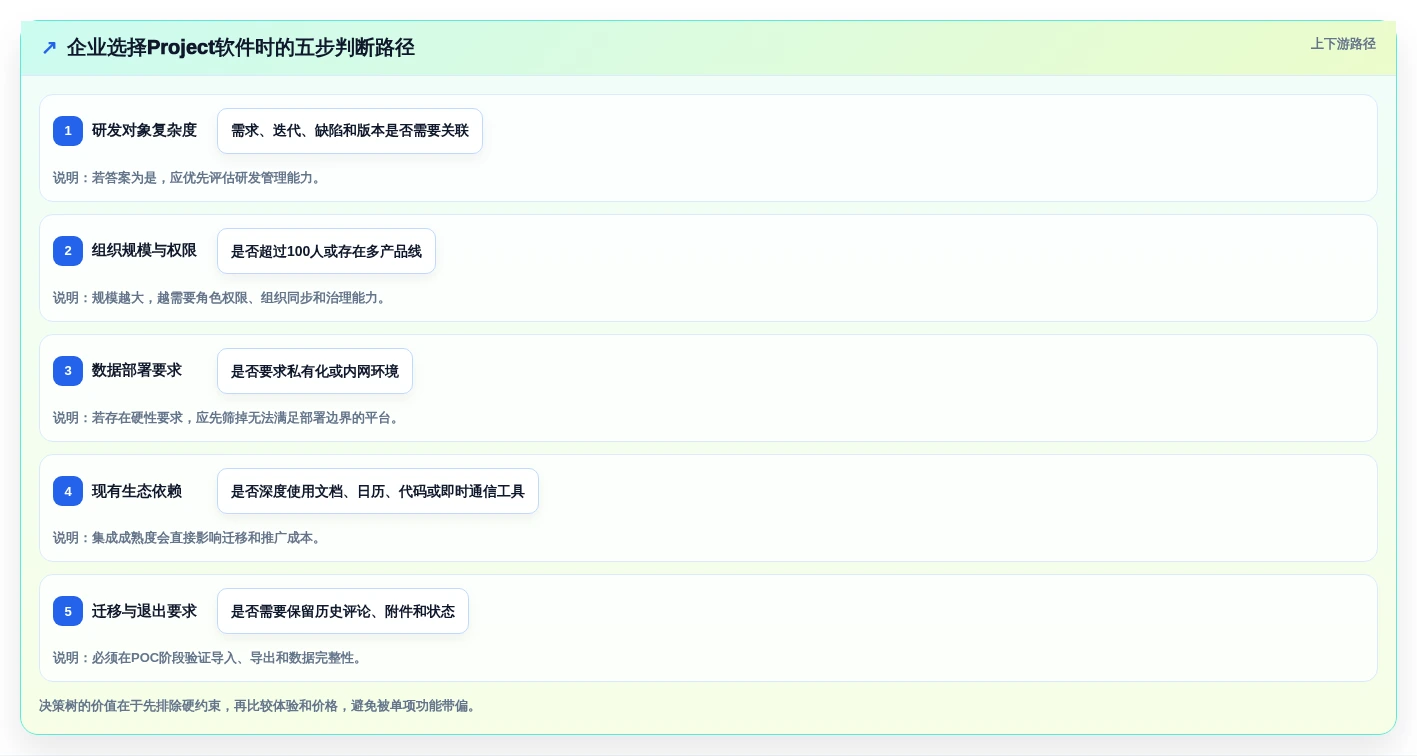Select step number badge 5

pos(68,611)
